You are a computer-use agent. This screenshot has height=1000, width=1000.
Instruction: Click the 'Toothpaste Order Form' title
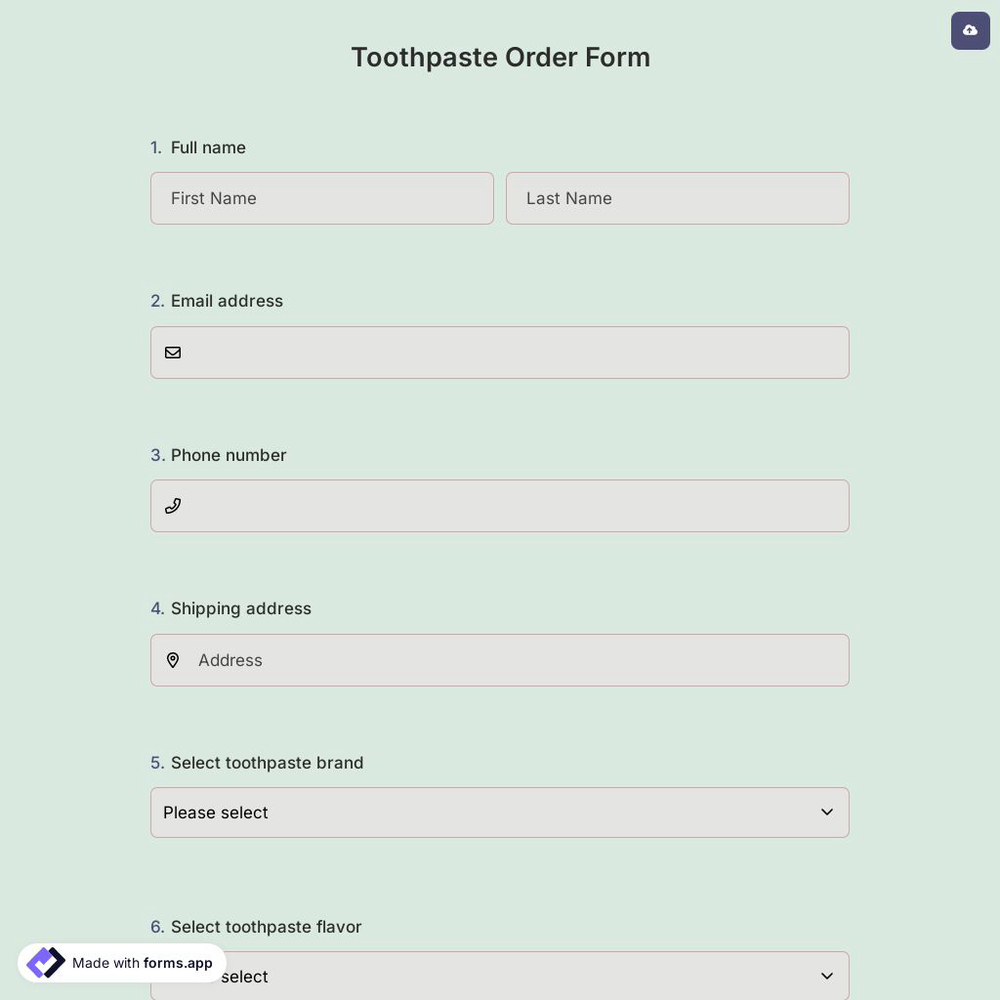500,55
